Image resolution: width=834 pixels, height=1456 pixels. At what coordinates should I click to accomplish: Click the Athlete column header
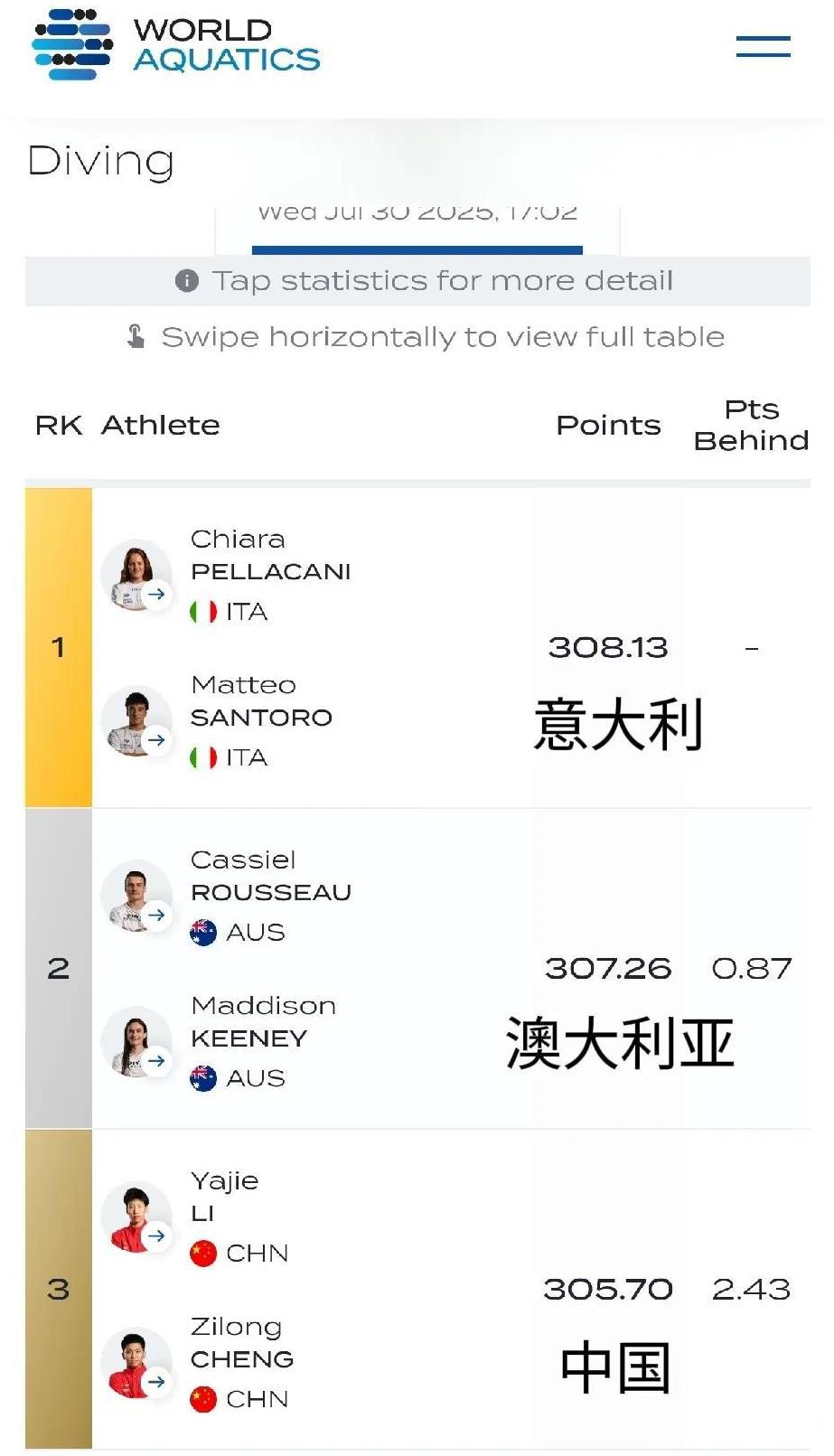(x=161, y=426)
